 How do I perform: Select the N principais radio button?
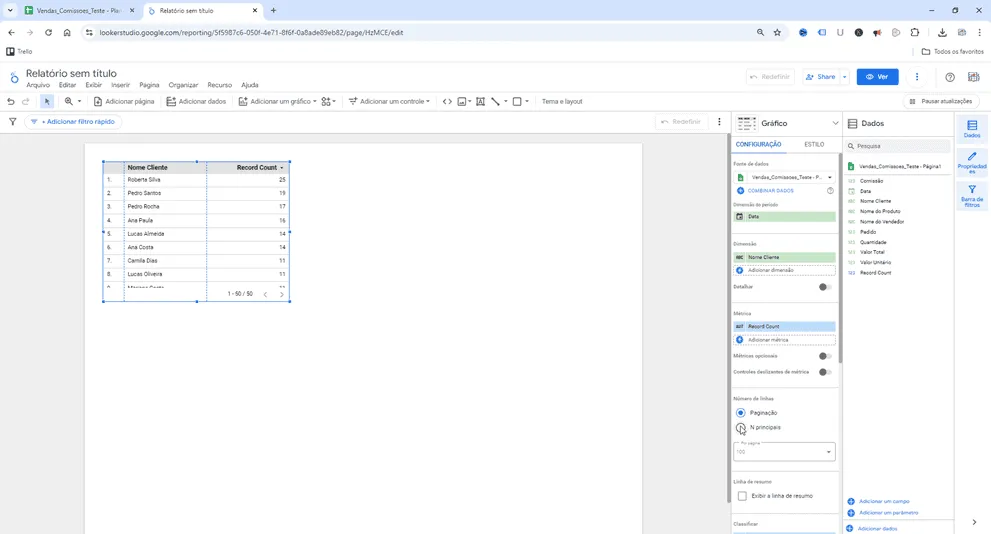(x=741, y=428)
